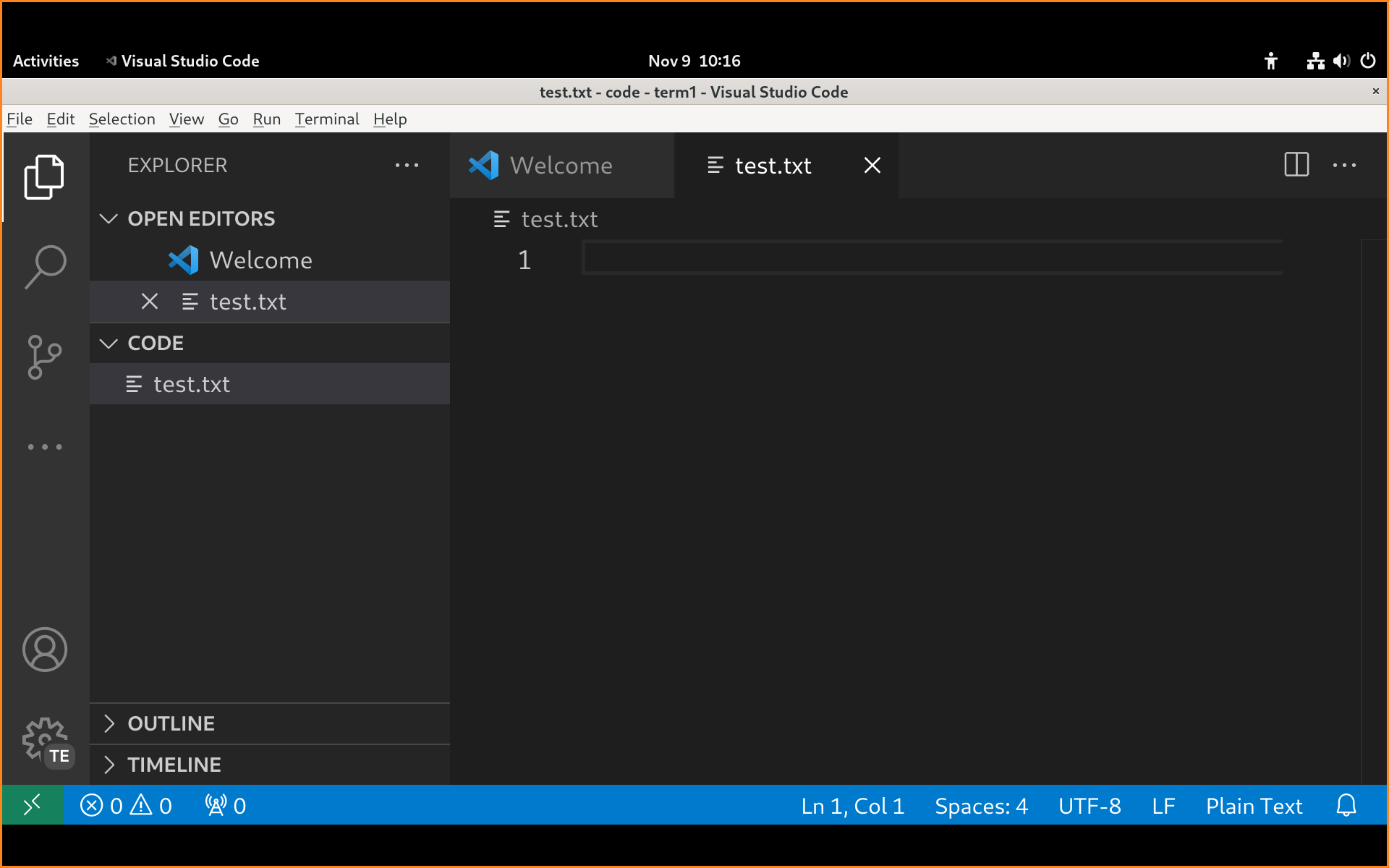This screenshot has width=1389, height=868.
Task: Show additional views ellipsis in activity bar
Action: pos(44,447)
